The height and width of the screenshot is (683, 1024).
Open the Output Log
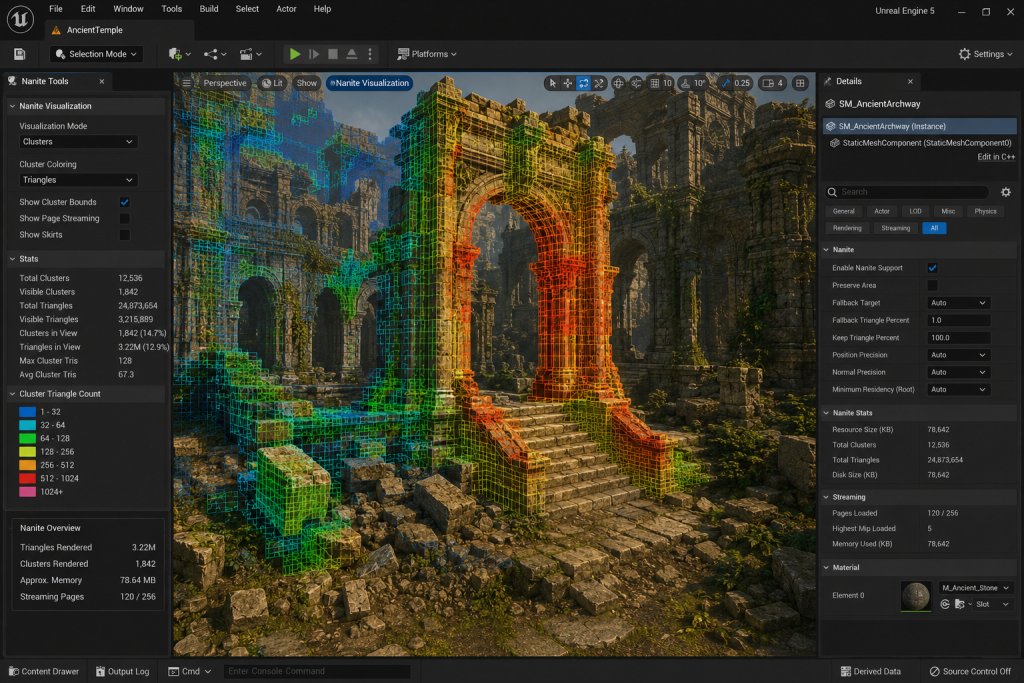pos(122,671)
